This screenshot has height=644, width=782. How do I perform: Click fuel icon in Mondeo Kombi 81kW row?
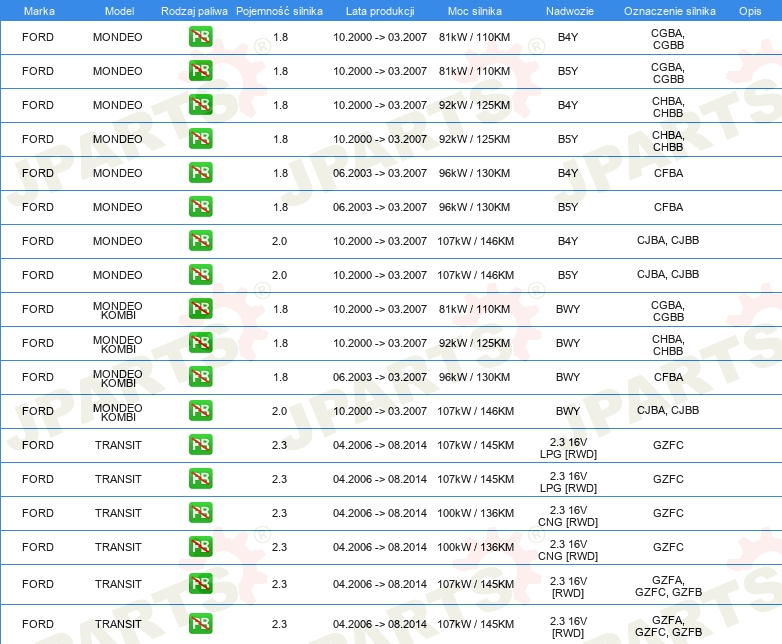coord(200,308)
